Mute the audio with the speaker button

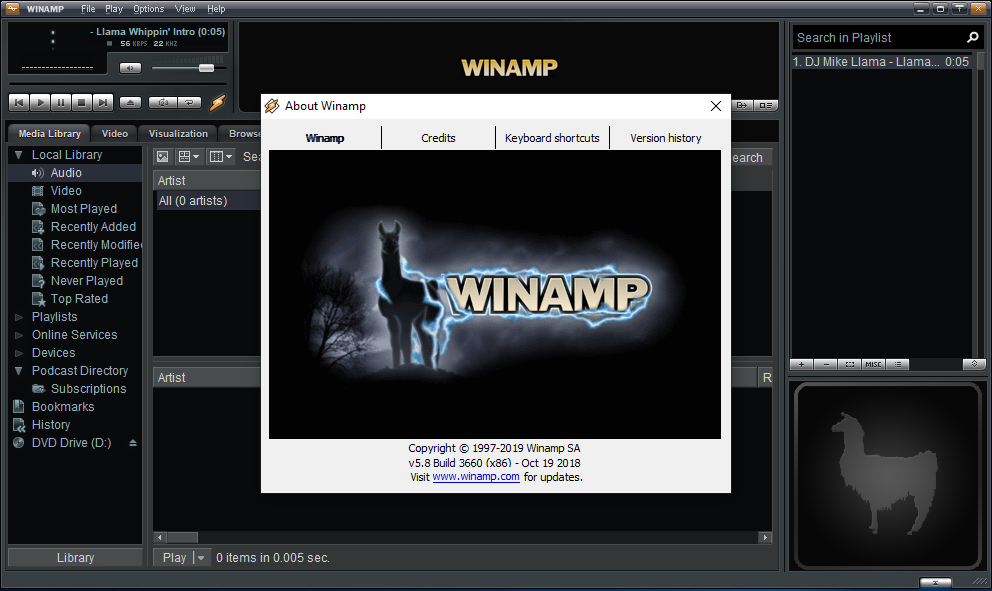pos(130,68)
